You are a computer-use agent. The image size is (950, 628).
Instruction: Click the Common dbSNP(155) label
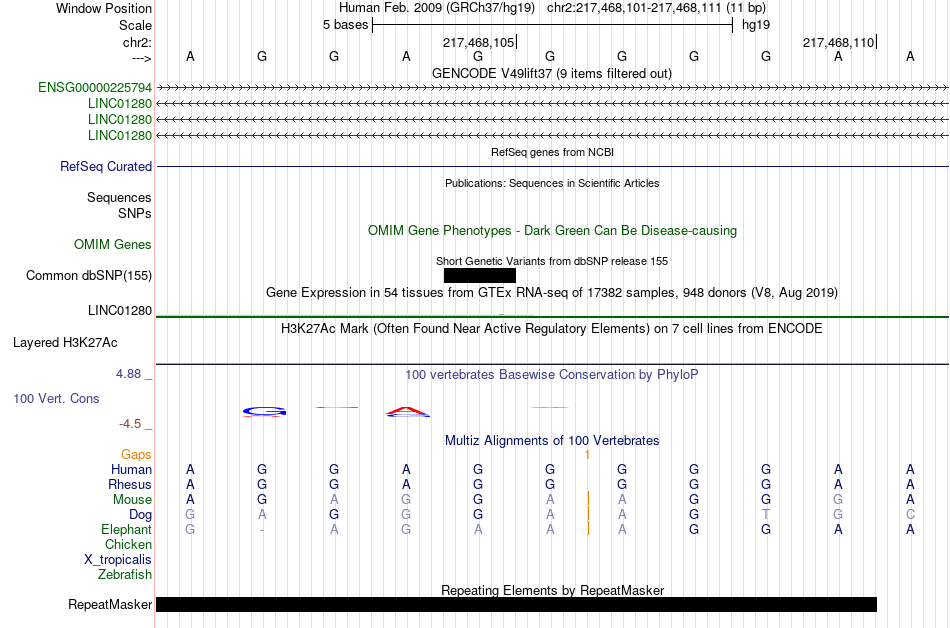(88, 276)
